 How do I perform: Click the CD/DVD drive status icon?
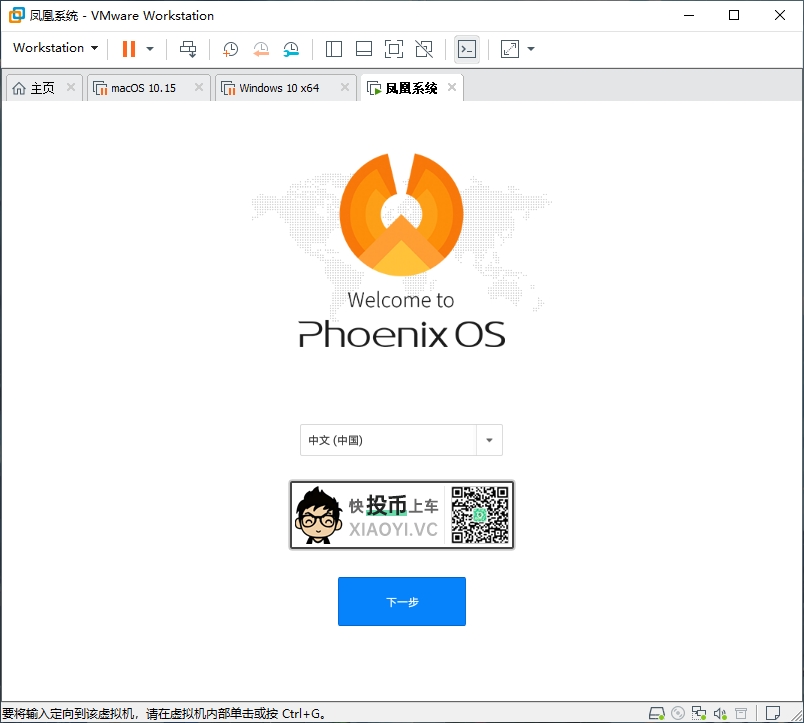[678, 713]
